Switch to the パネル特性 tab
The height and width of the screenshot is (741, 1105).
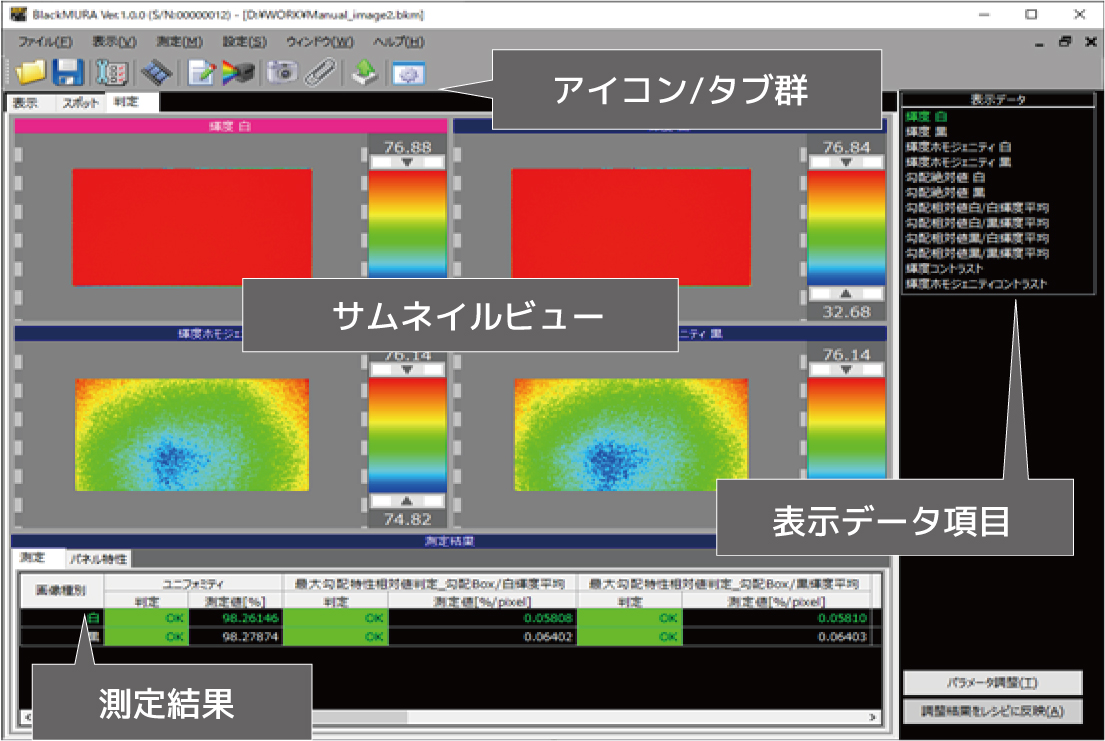pyautogui.click(x=99, y=559)
